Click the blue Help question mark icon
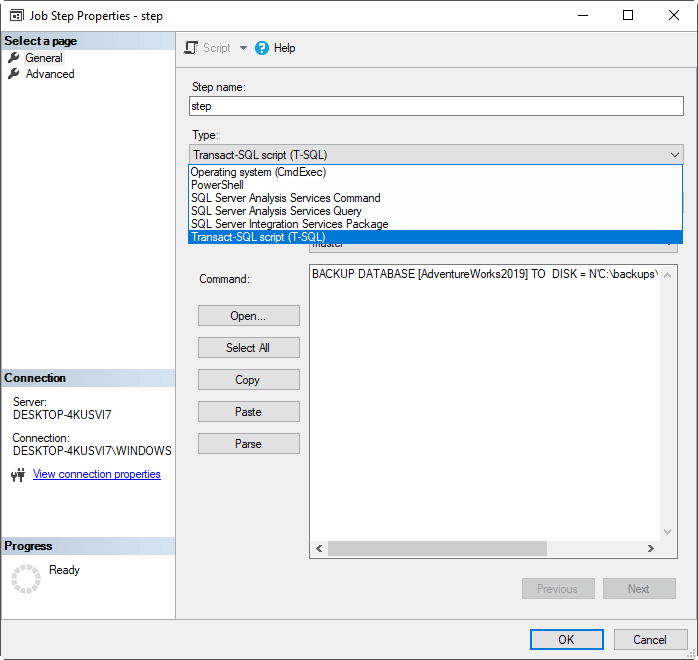698x660 pixels. [262, 48]
